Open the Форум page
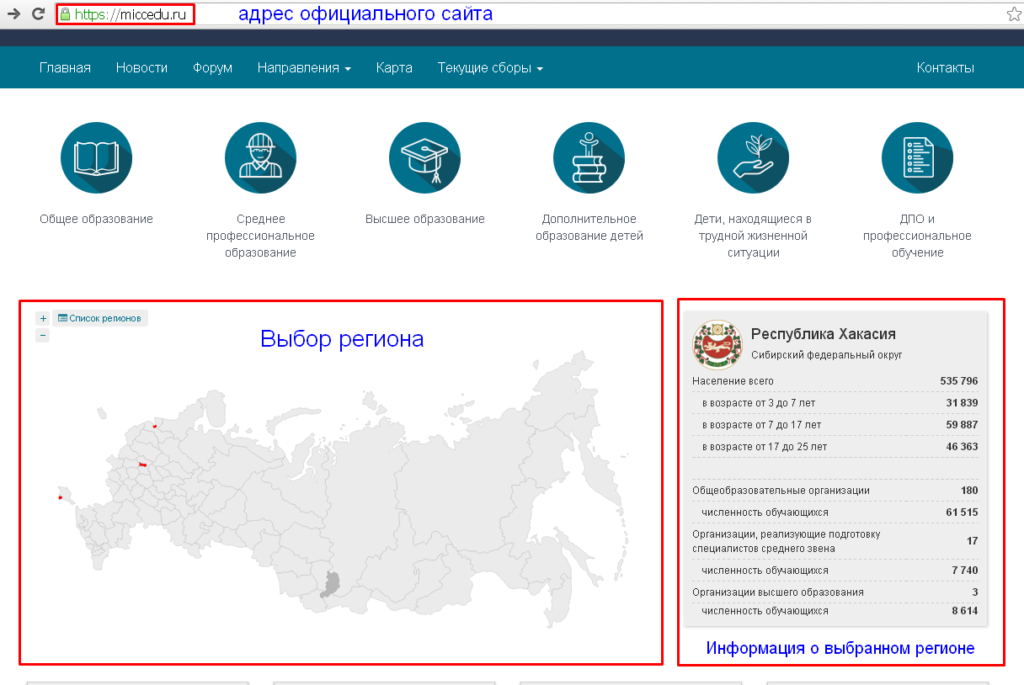 click(212, 68)
